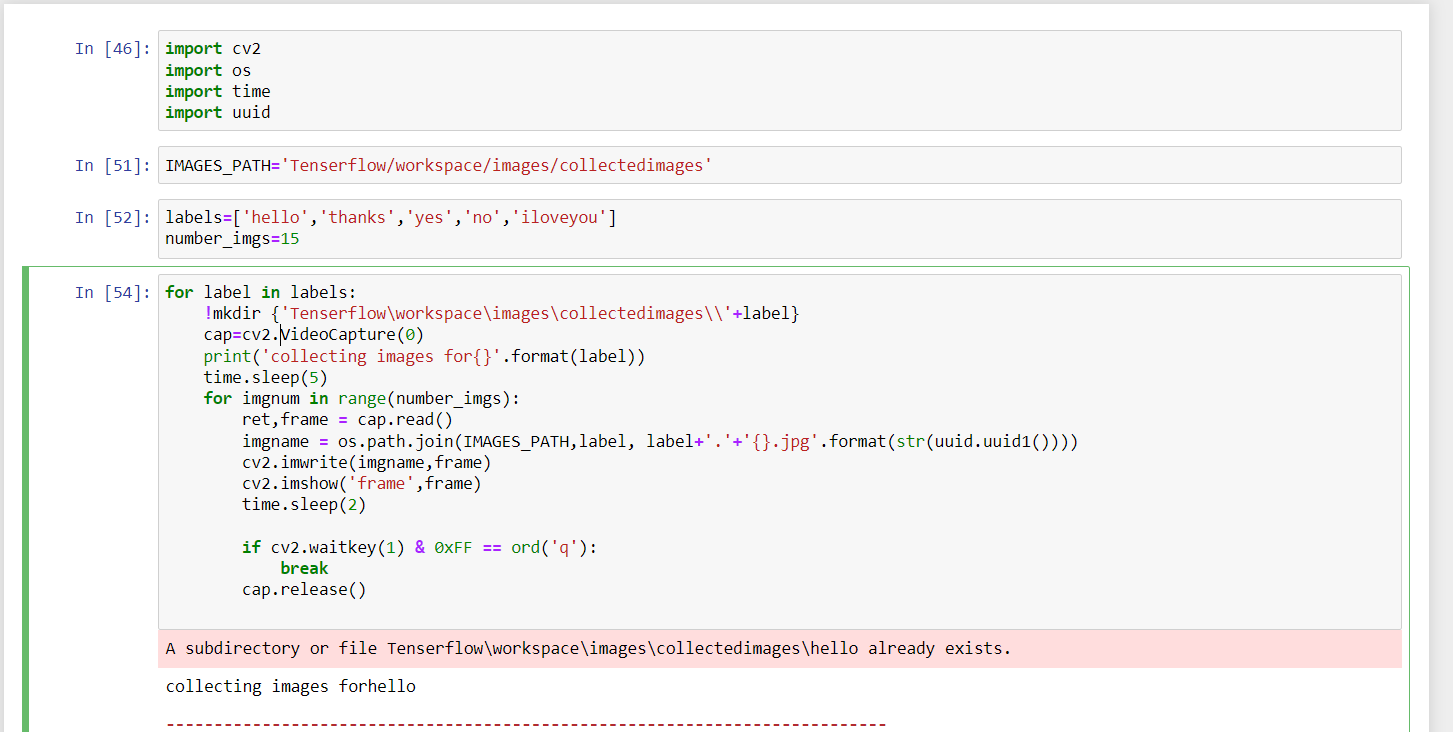The width and height of the screenshot is (1453, 732).
Task: Click the cv2.waitkey if statement line
Action: click(420, 547)
